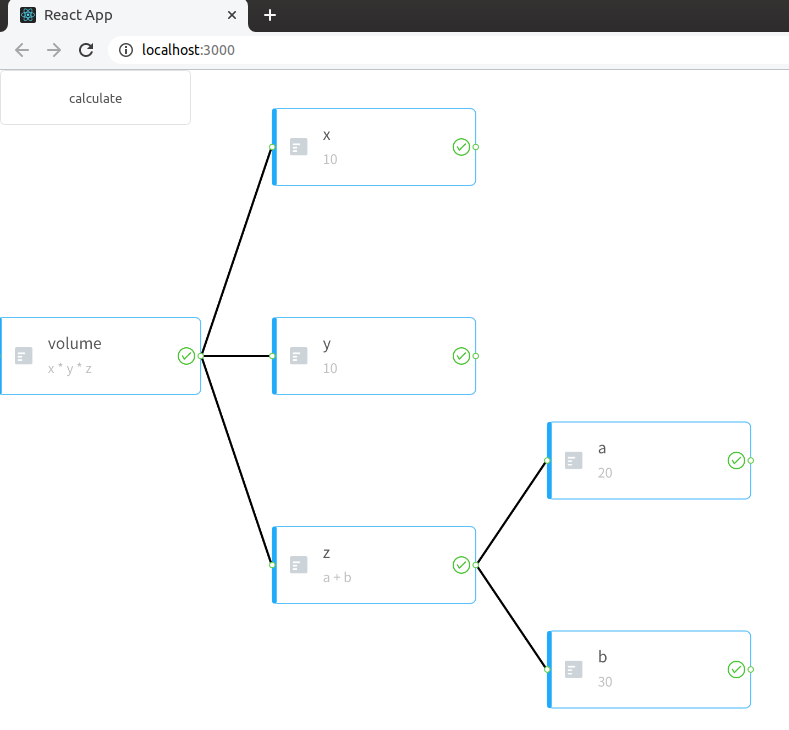Click the edge connecting z to a
789x730 pixels.
pos(511,512)
